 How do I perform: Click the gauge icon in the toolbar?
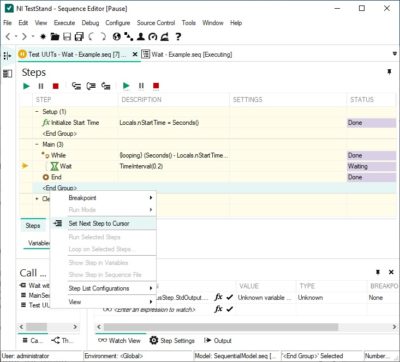[x=153, y=37]
